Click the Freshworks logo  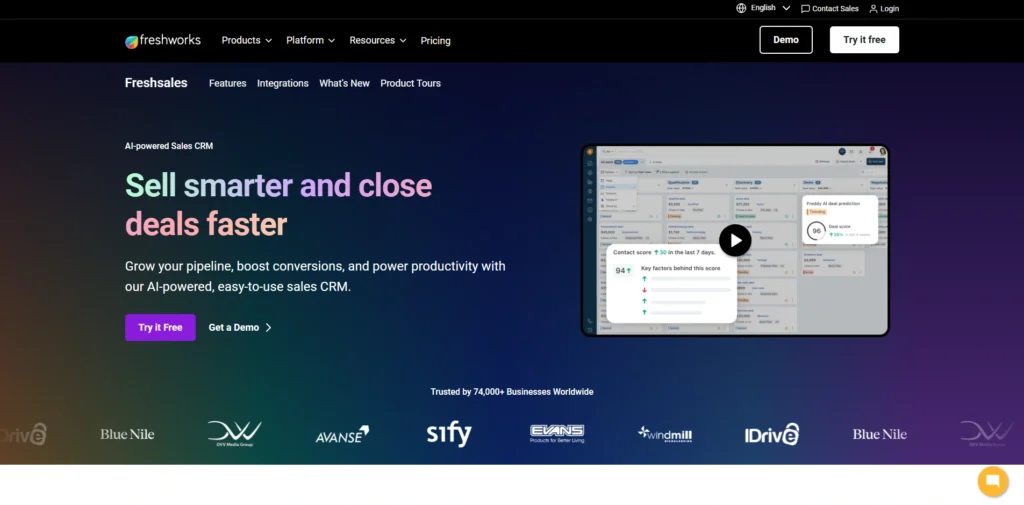point(163,41)
